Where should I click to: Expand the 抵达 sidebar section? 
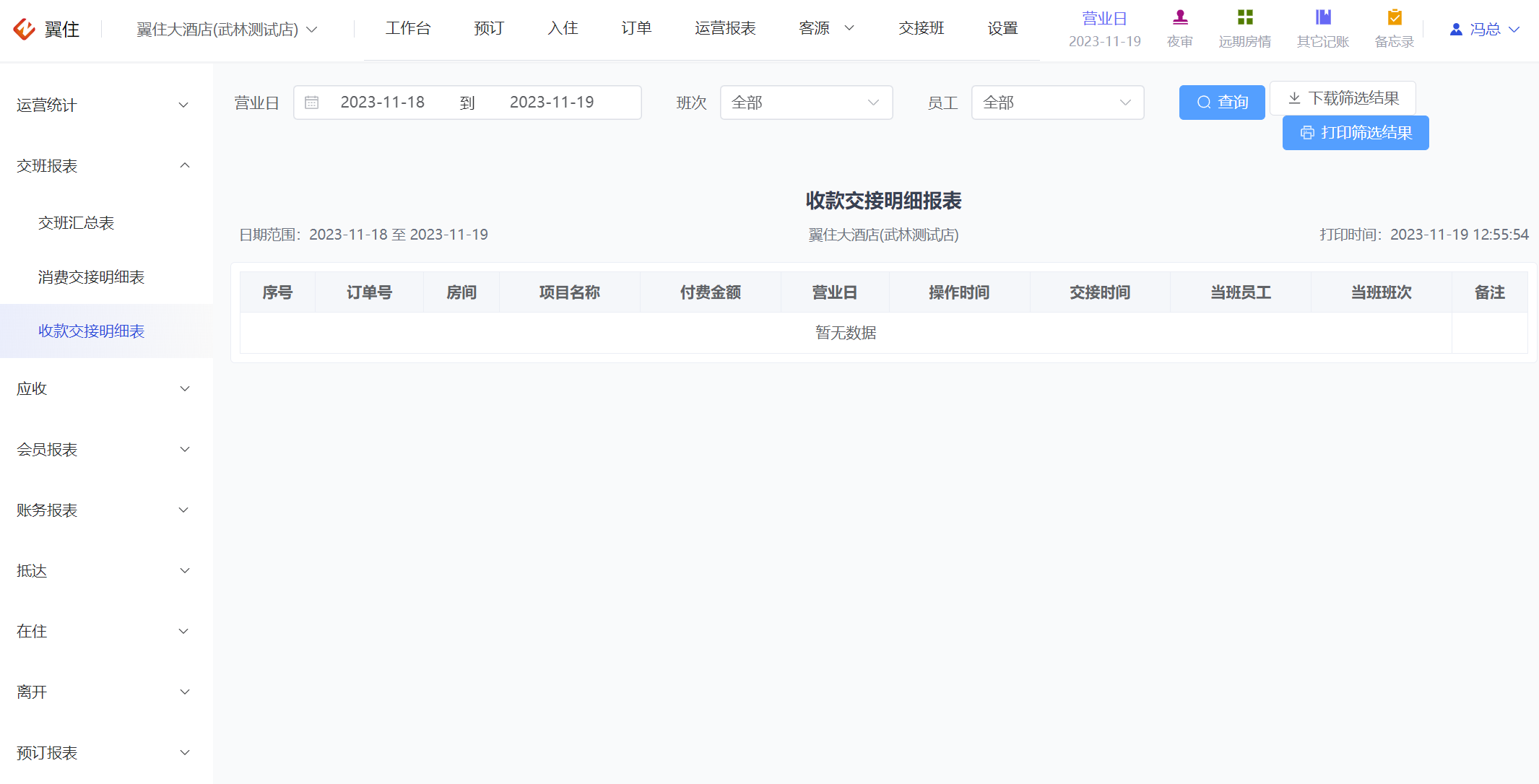point(106,570)
